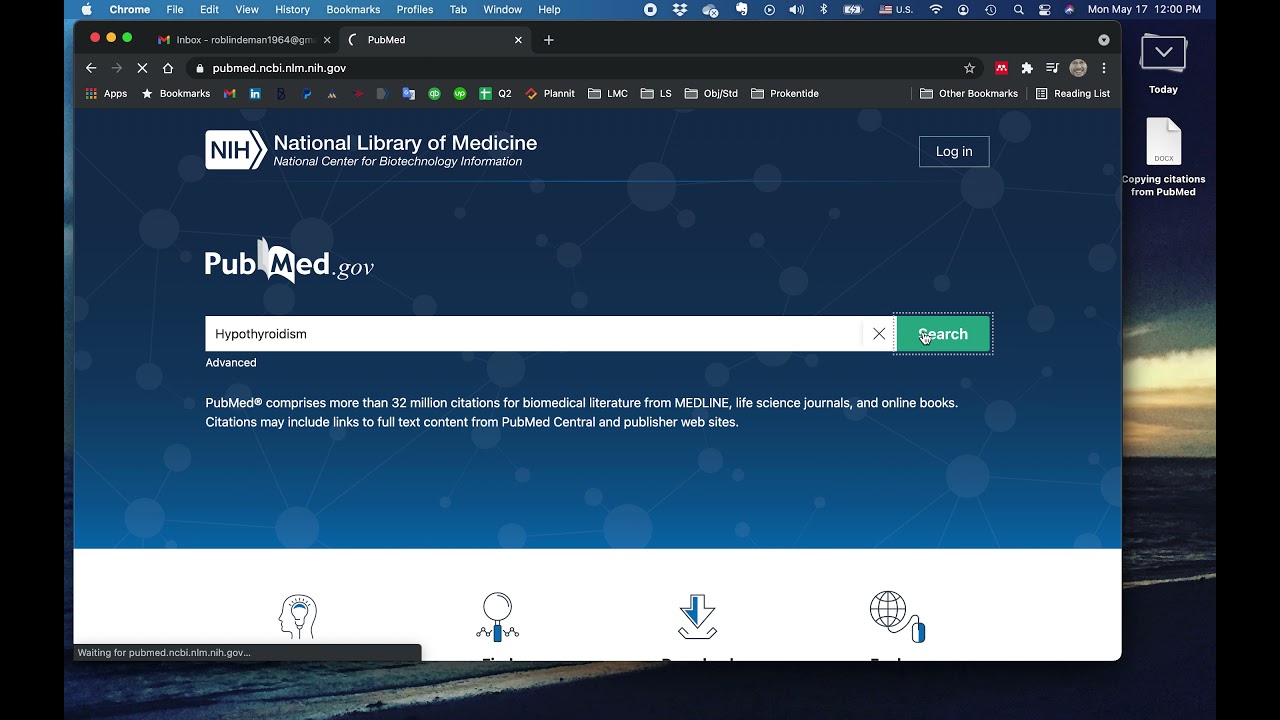Click the Learn head lightbulb icon

pyautogui.click(x=298, y=617)
